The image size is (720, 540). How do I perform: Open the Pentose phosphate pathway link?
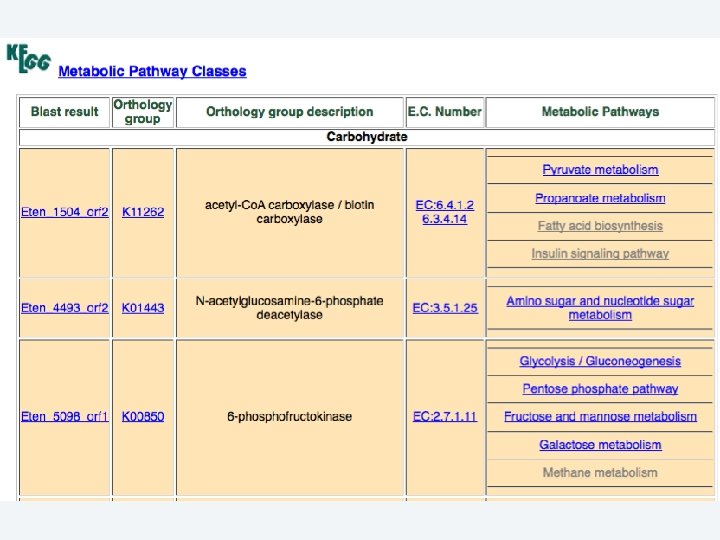pyautogui.click(x=600, y=389)
